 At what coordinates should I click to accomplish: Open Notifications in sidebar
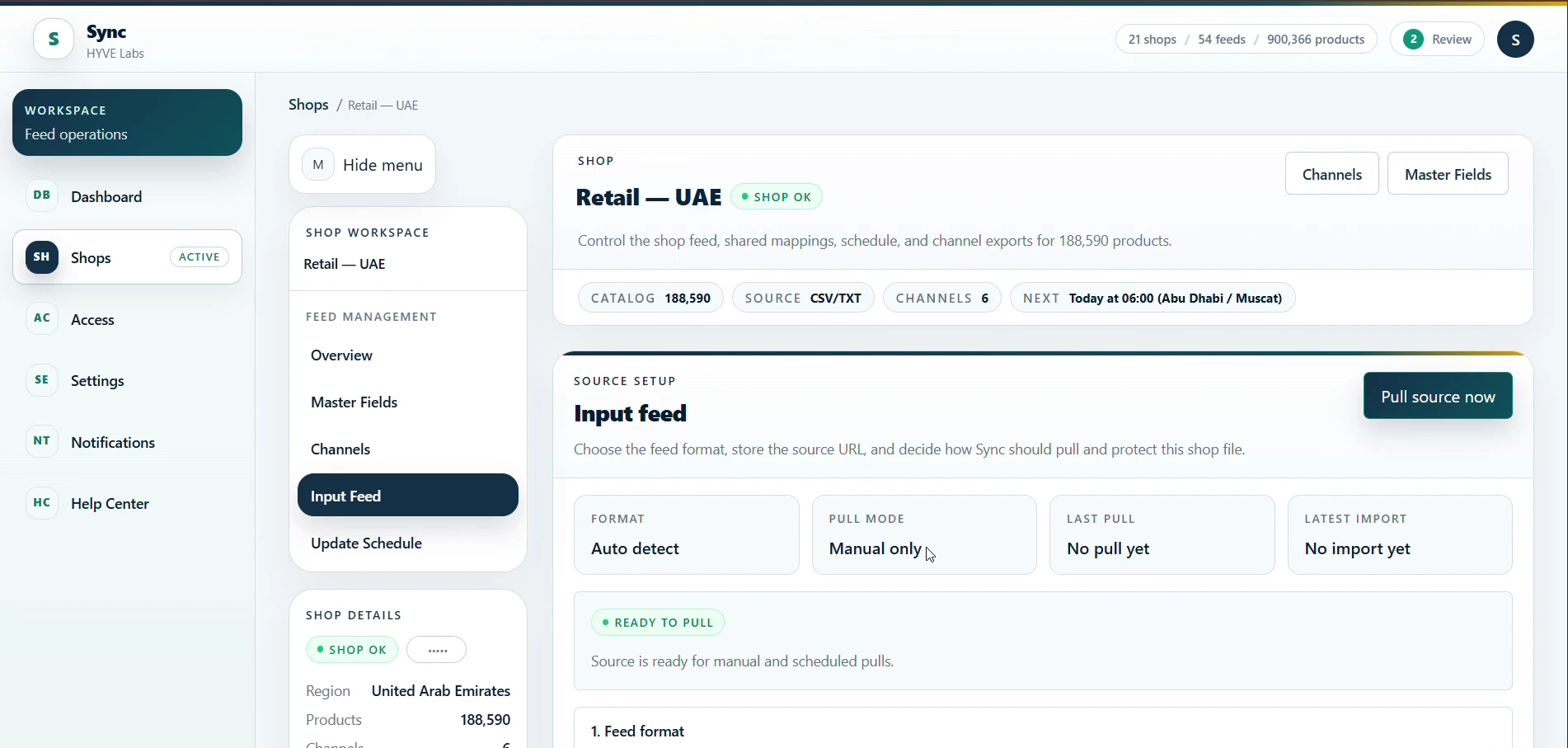tap(127, 442)
